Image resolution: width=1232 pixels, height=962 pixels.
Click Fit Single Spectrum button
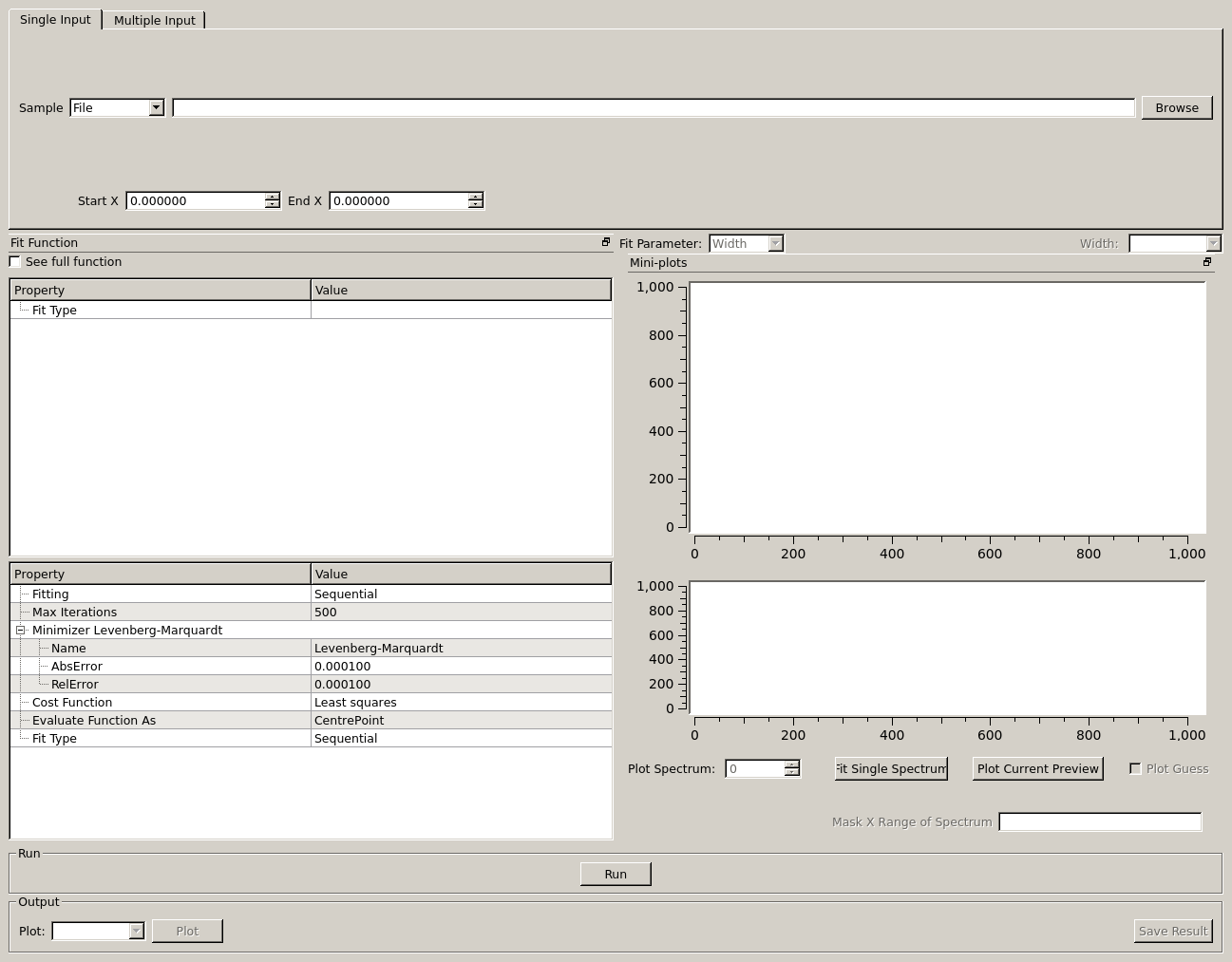coord(891,769)
